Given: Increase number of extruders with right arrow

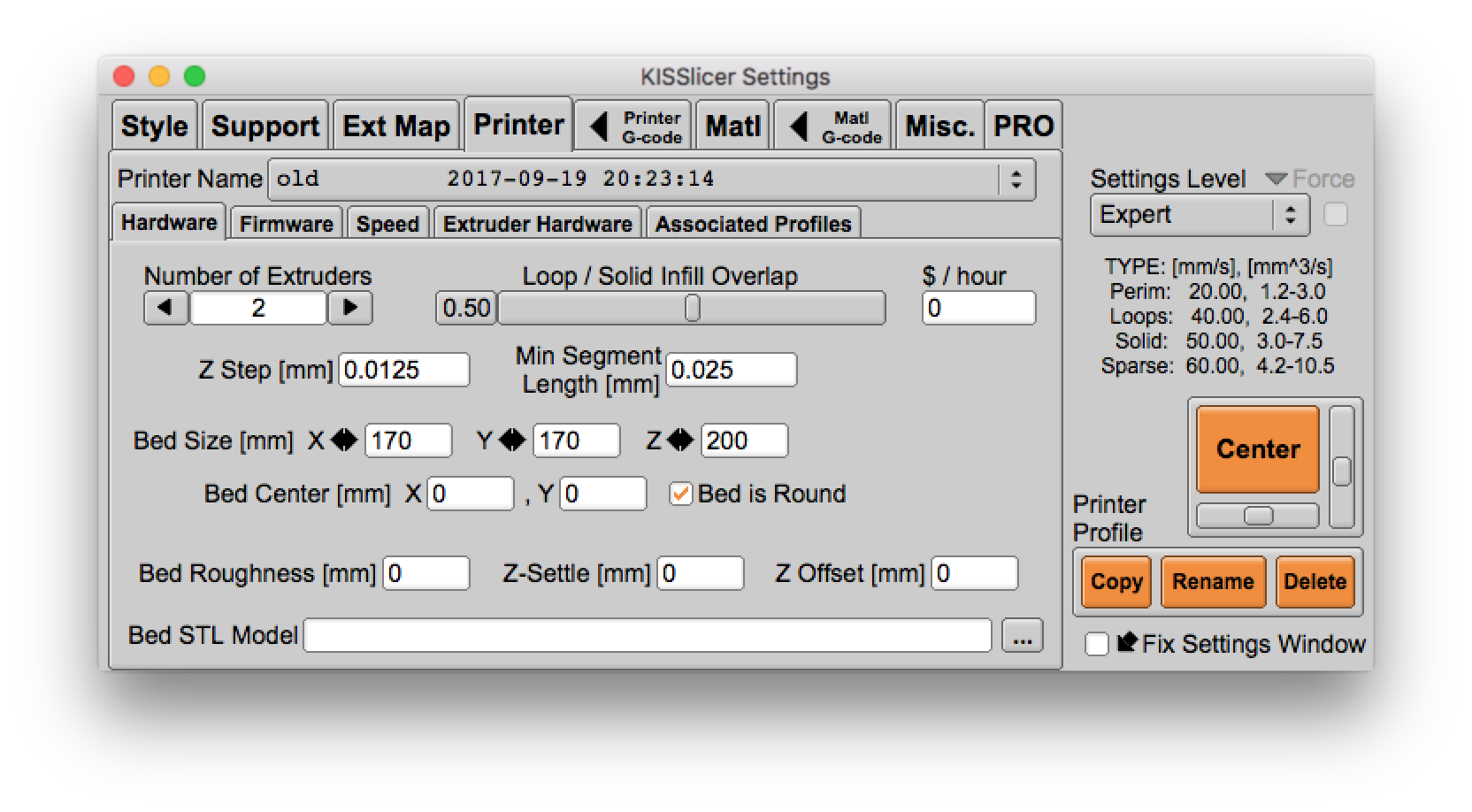Looking at the screenshot, I should tap(350, 308).
